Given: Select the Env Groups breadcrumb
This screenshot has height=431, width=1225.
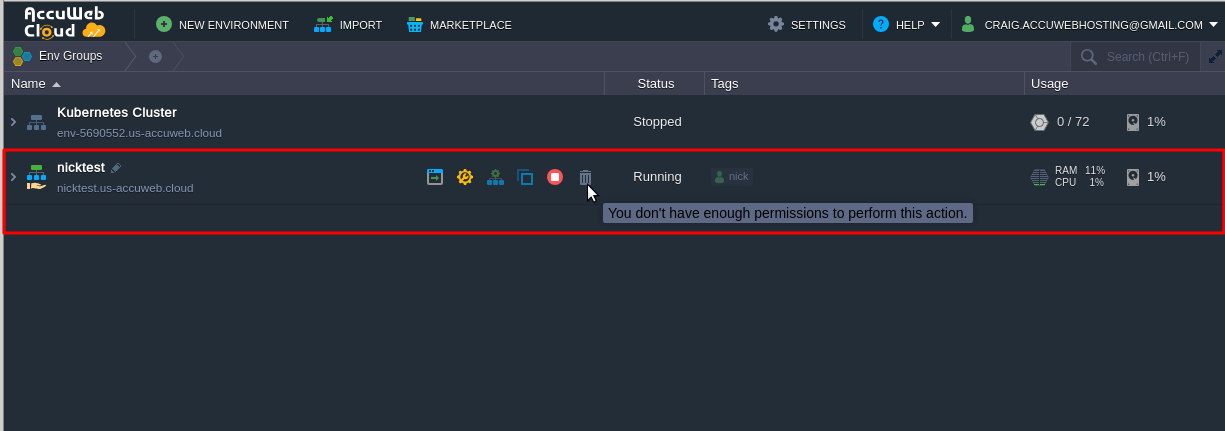Looking at the screenshot, I should point(60,56).
